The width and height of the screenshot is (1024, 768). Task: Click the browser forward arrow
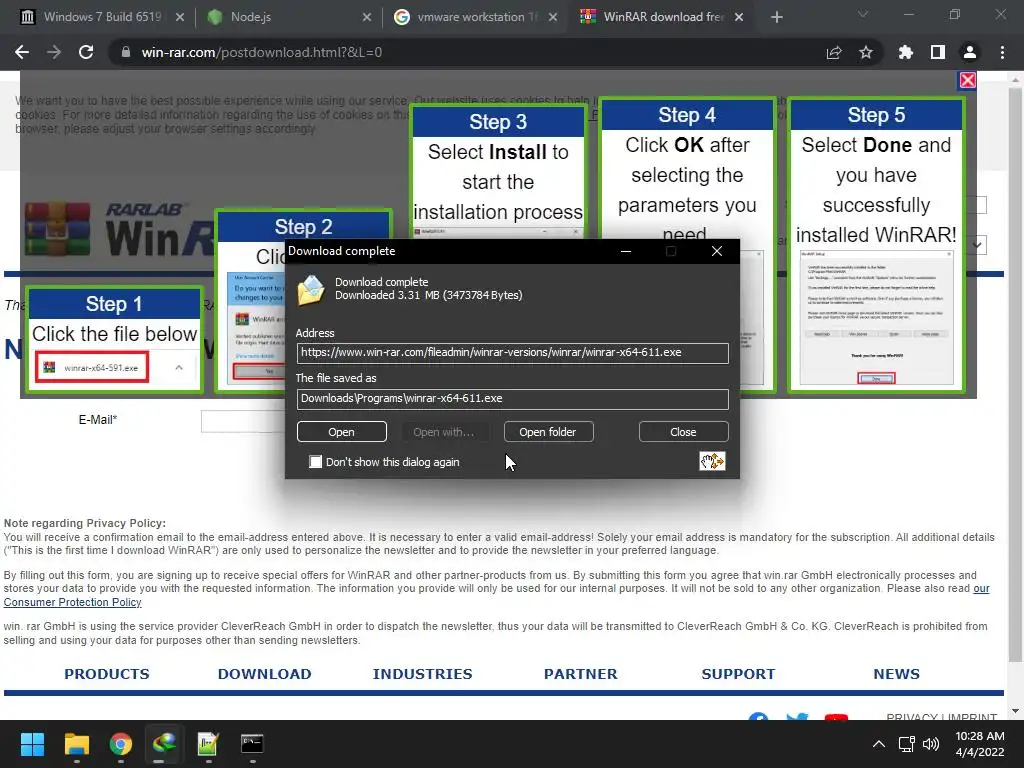point(54,52)
